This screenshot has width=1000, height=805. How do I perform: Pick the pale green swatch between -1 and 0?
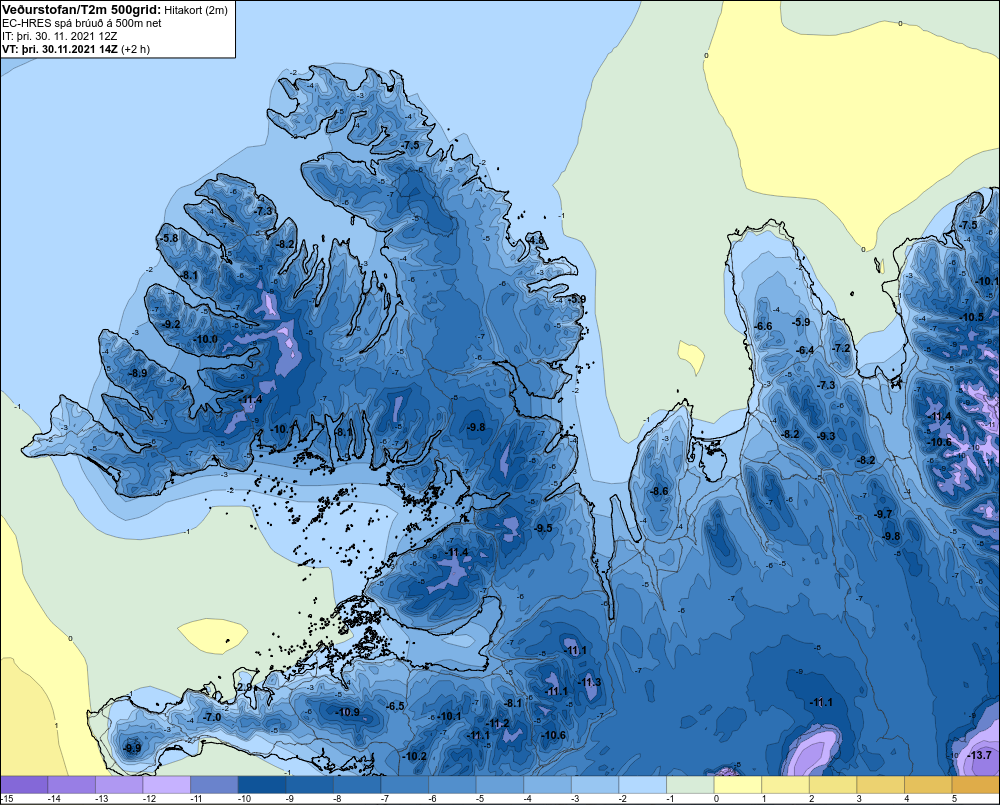click(x=690, y=785)
